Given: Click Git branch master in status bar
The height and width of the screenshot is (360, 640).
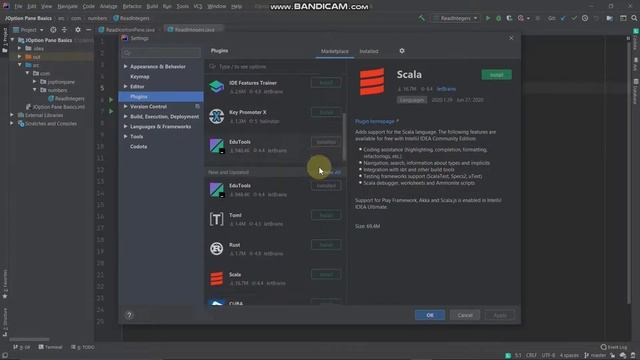Looking at the screenshot, I should tap(596, 355).
